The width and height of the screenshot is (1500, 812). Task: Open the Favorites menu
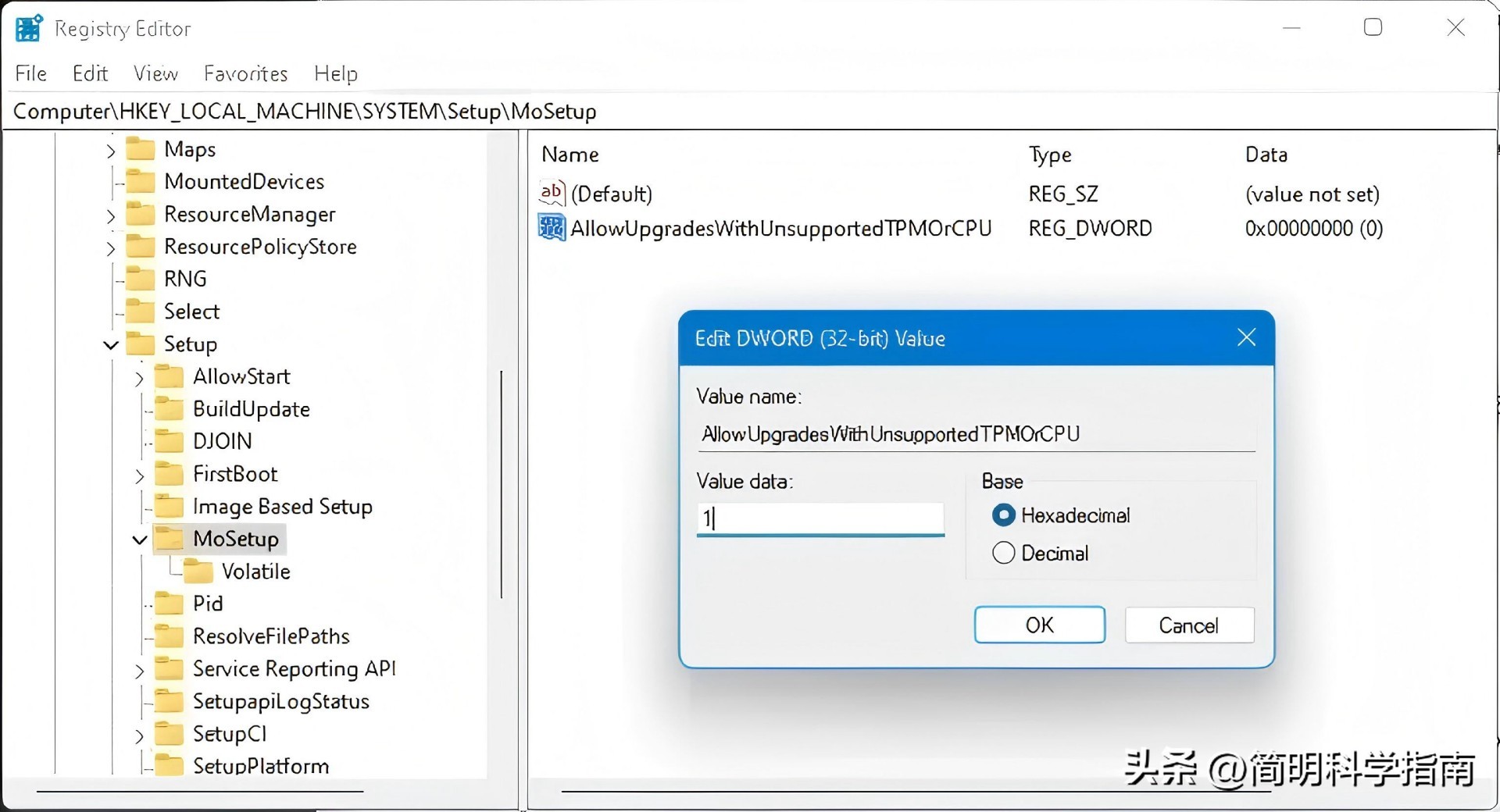point(245,73)
